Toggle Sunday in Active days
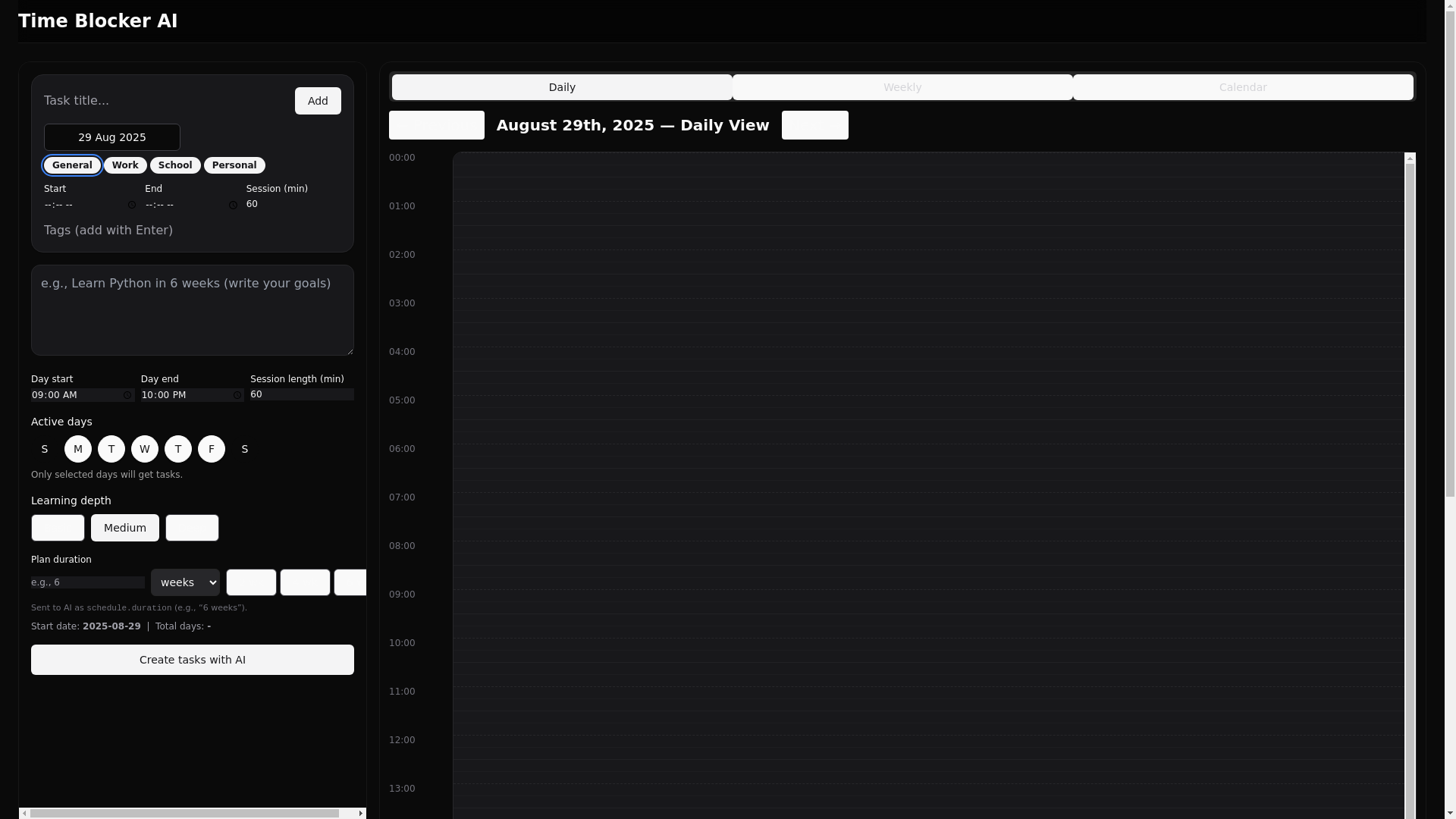 pyautogui.click(x=45, y=449)
